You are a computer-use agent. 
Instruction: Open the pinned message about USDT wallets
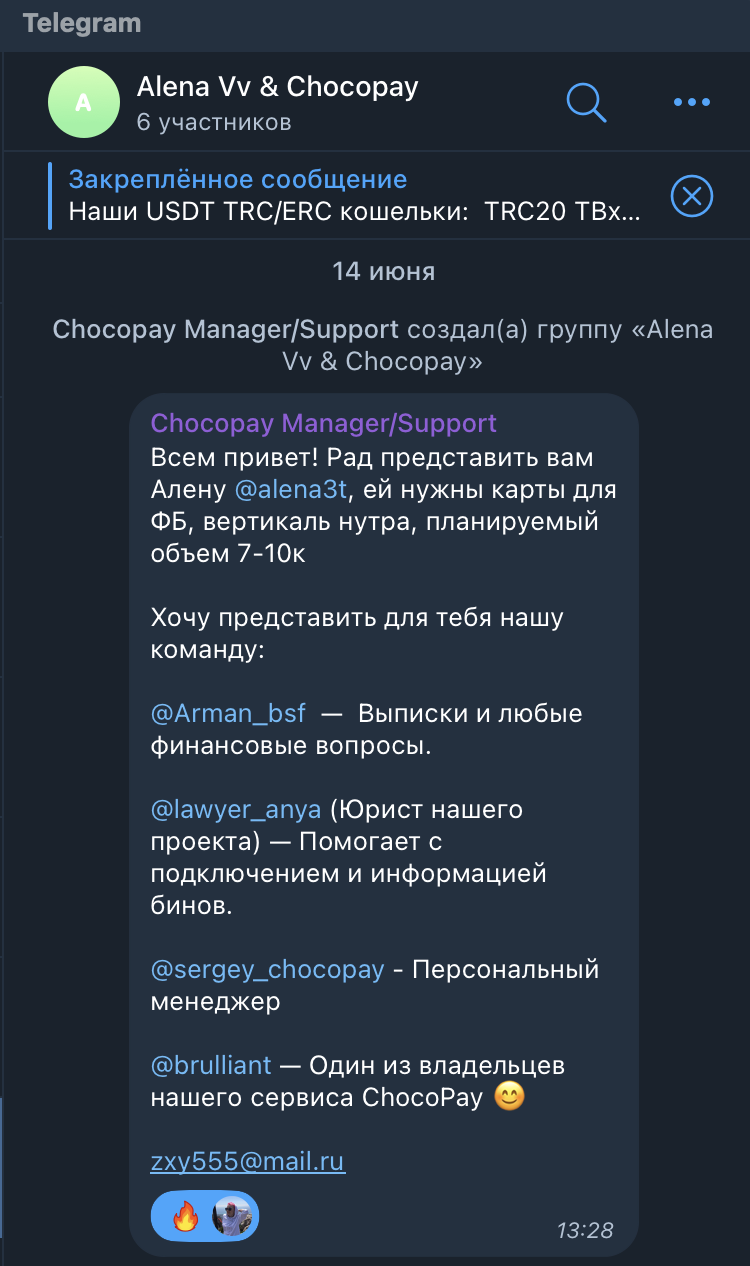tap(355, 196)
